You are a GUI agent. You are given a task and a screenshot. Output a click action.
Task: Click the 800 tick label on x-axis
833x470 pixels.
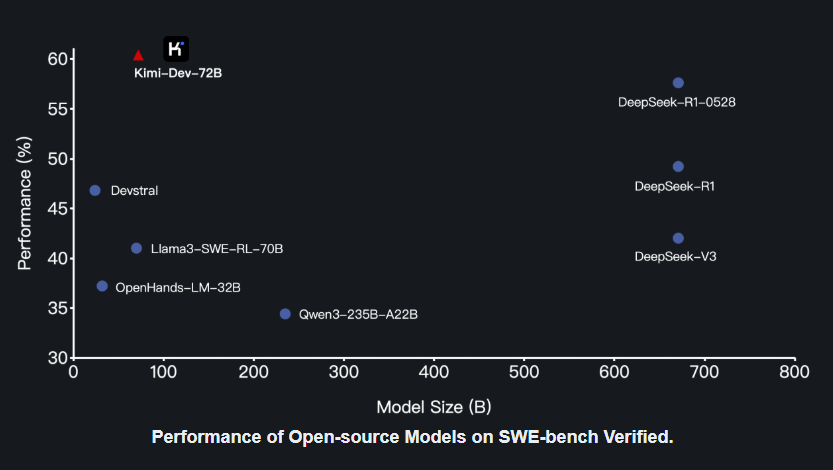794,374
